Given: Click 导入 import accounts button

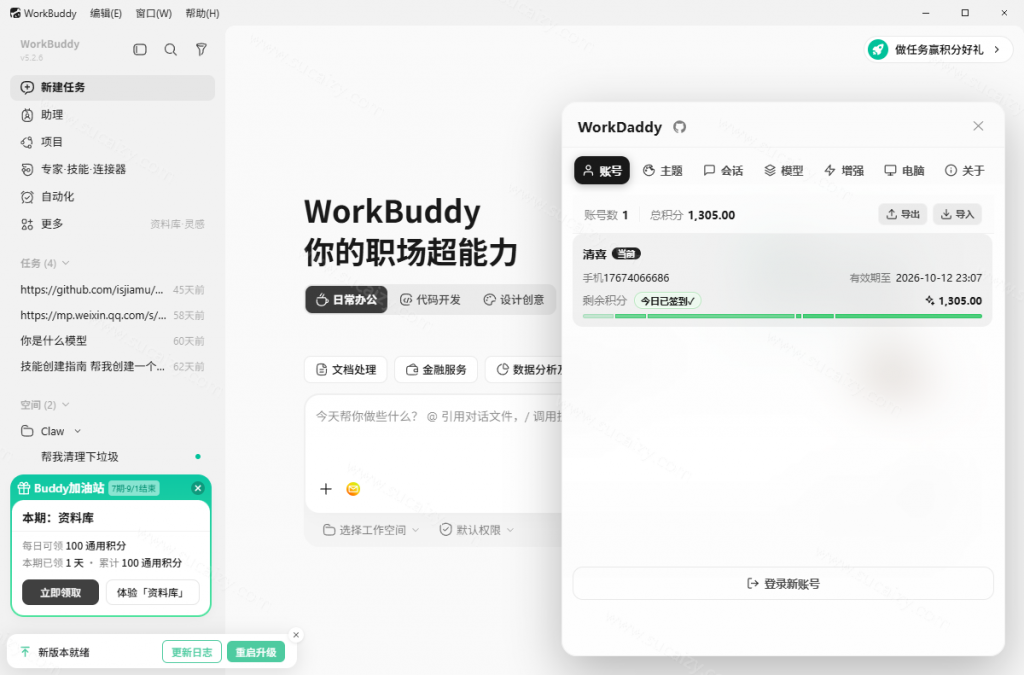Looking at the screenshot, I should 957,214.
